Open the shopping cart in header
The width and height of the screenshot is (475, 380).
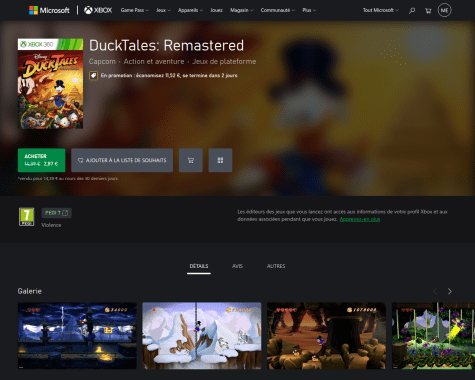point(428,11)
